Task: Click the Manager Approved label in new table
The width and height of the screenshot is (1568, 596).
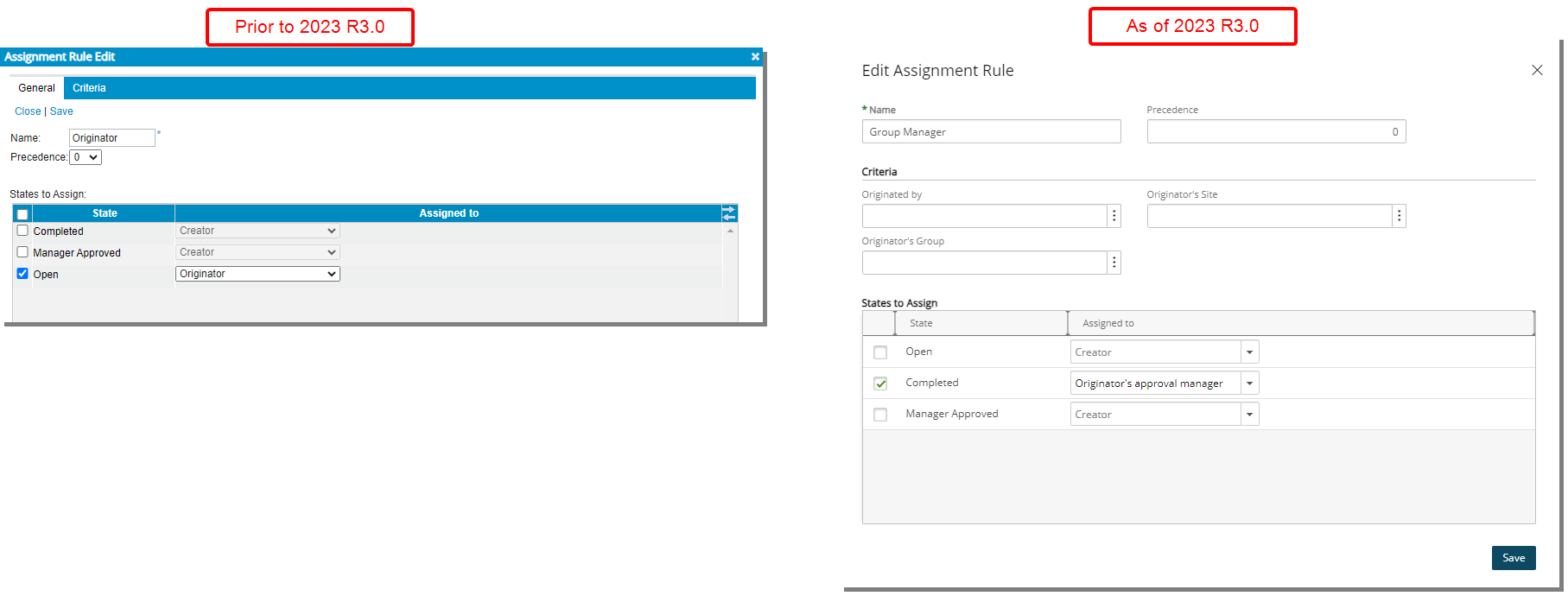Action: pyautogui.click(x=952, y=414)
